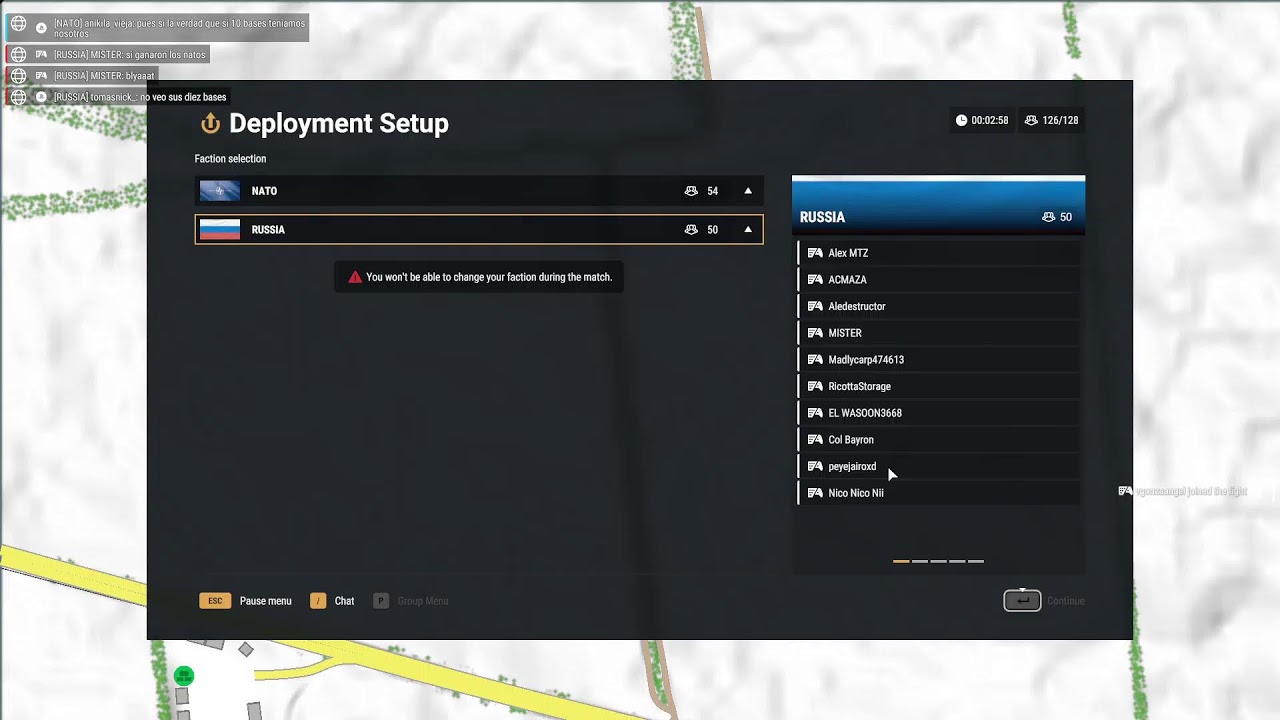Click chat message 'no veo sus diez bases'

(x=183, y=97)
